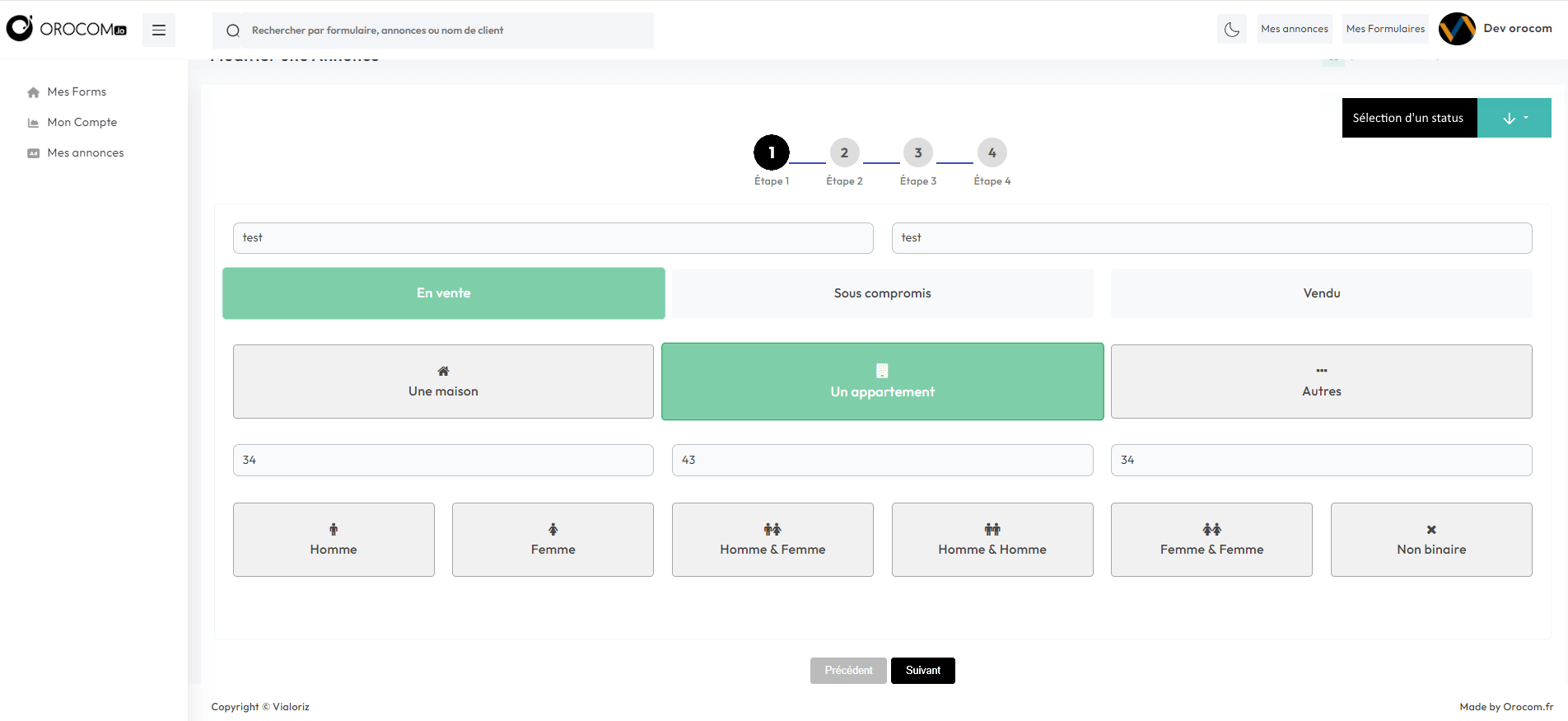Screen dimensions: 1568x721
Task: Click the Sélection d'un status button
Action: (1408, 118)
